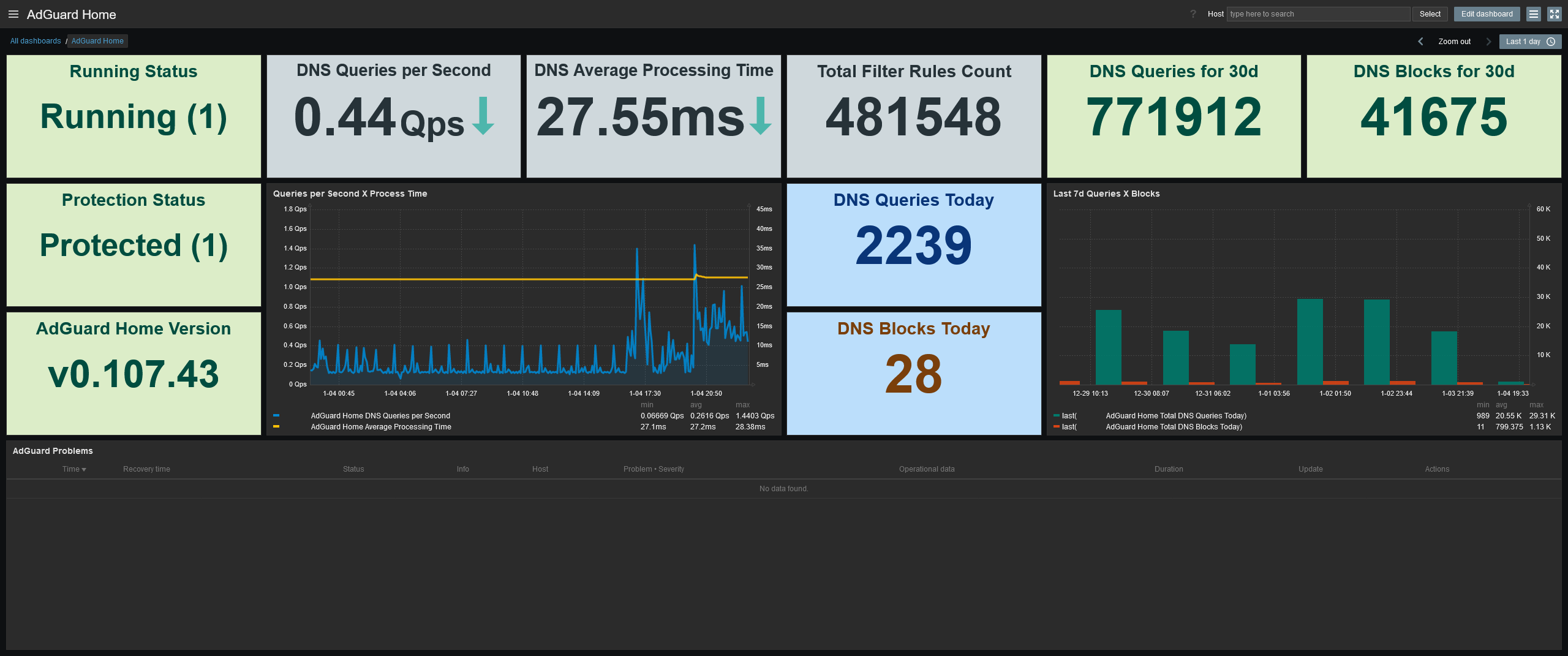The height and width of the screenshot is (656, 1568).
Task: Click the AdGuard Home DNS Queries per Second legend
Action: tap(380, 416)
